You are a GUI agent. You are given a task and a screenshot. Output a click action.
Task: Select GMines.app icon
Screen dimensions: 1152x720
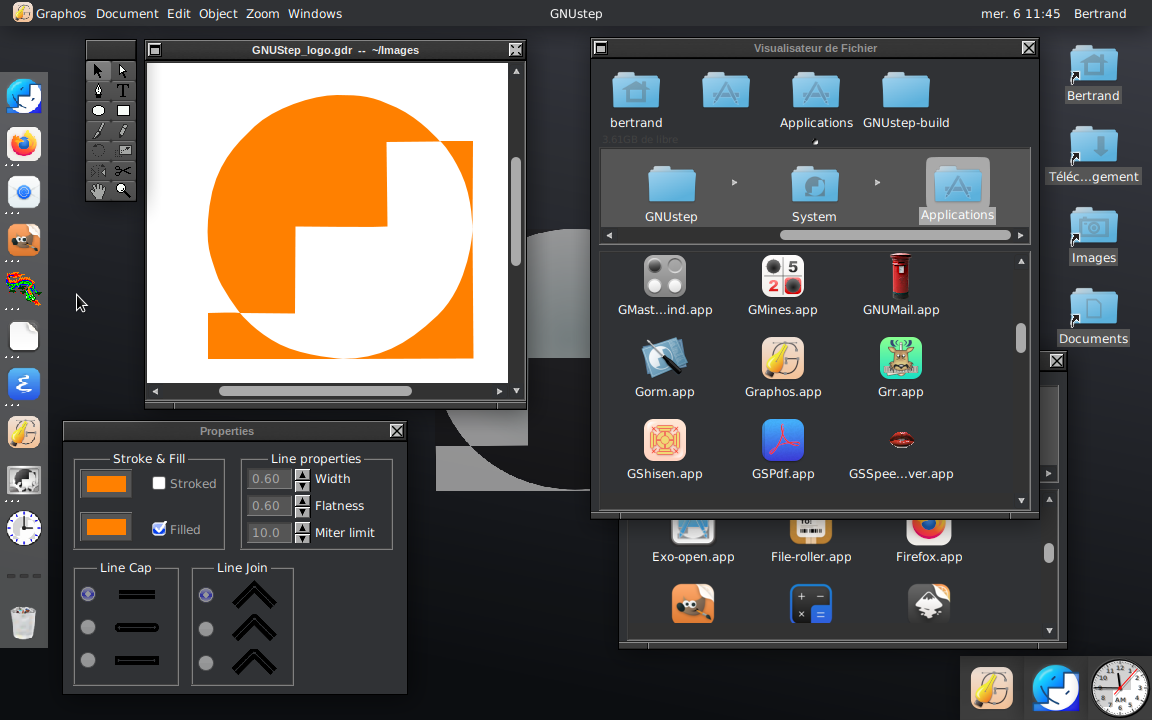point(782,276)
